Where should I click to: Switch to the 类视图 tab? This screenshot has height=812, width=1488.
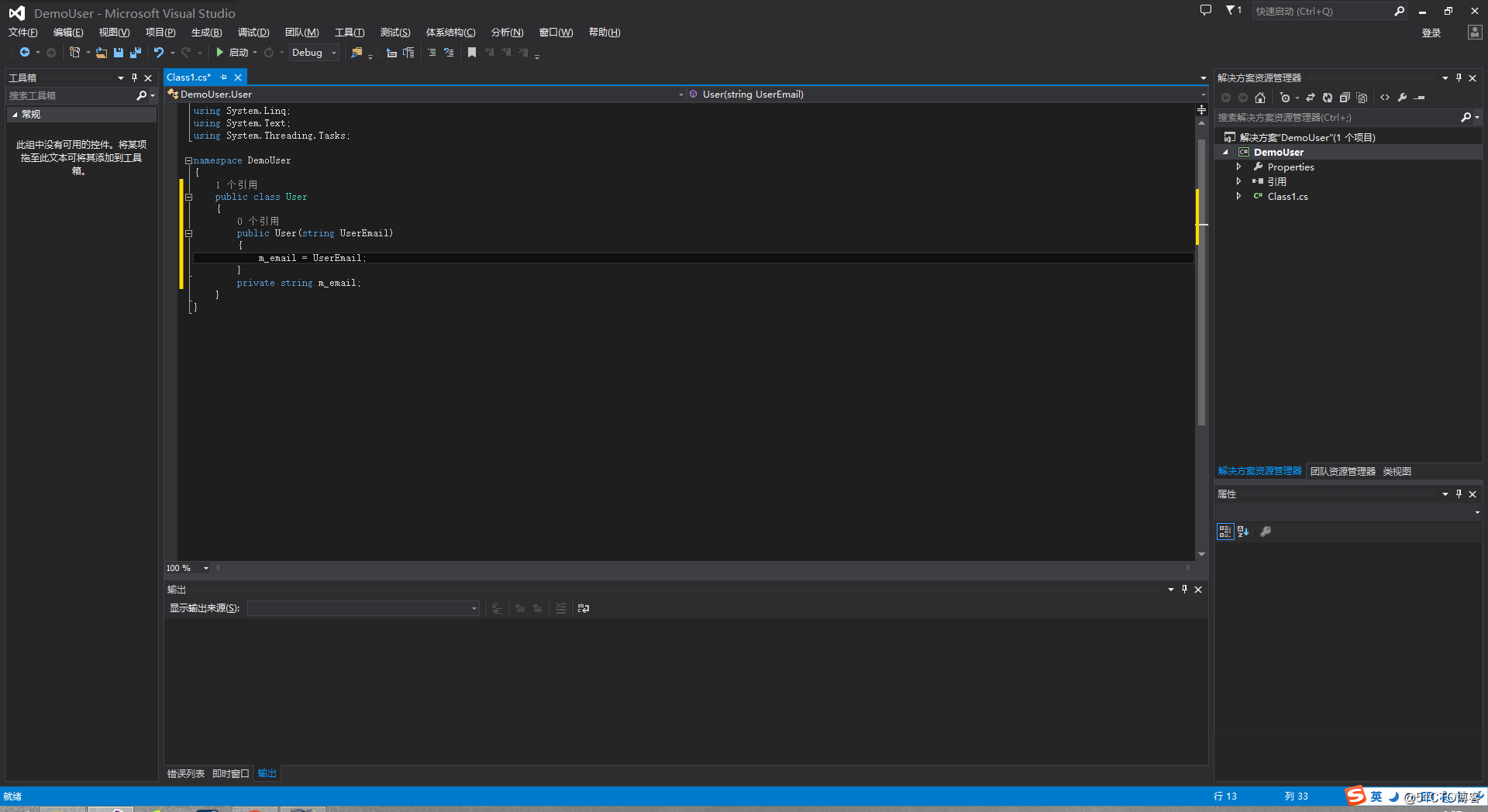click(1397, 472)
